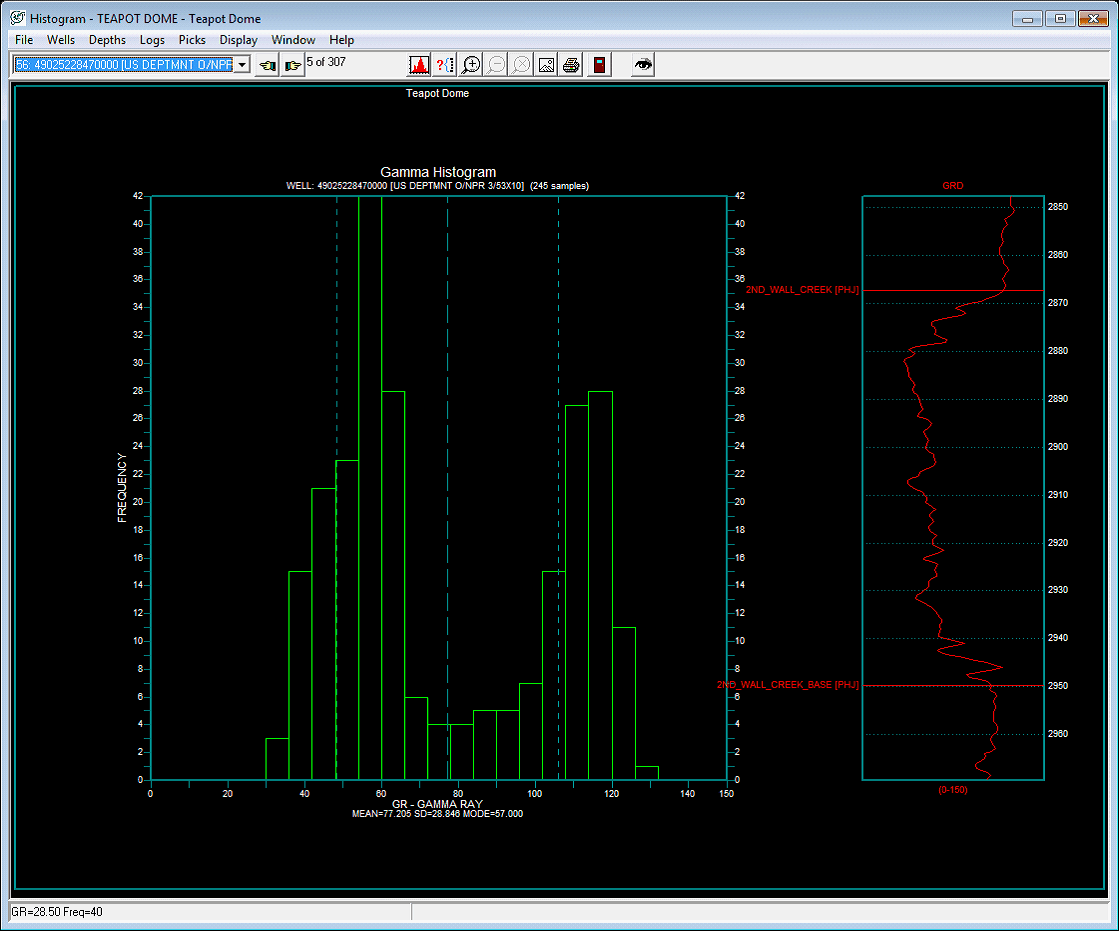Screen dimensions: 1120x932
Task: Click the printer icon
Action: [571, 65]
